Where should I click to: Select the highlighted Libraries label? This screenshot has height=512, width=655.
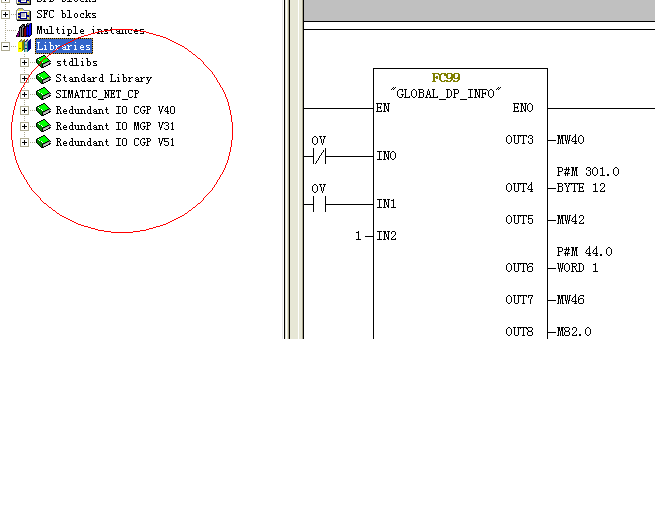point(63,46)
